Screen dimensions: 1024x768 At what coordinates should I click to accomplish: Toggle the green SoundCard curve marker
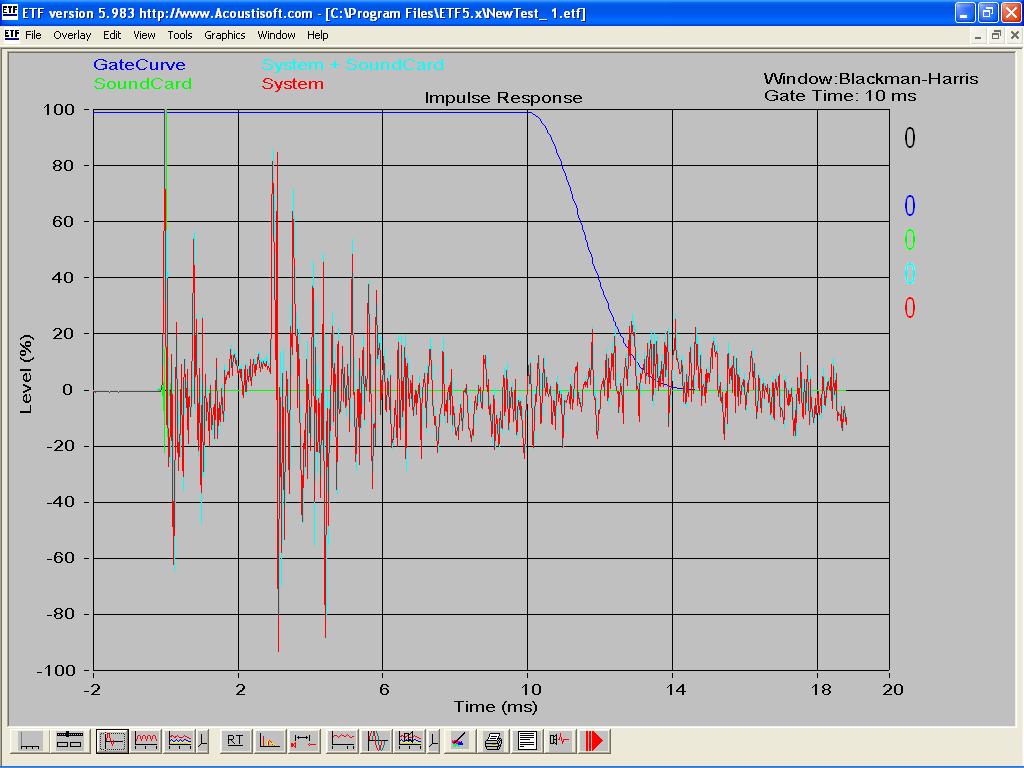point(910,240)
